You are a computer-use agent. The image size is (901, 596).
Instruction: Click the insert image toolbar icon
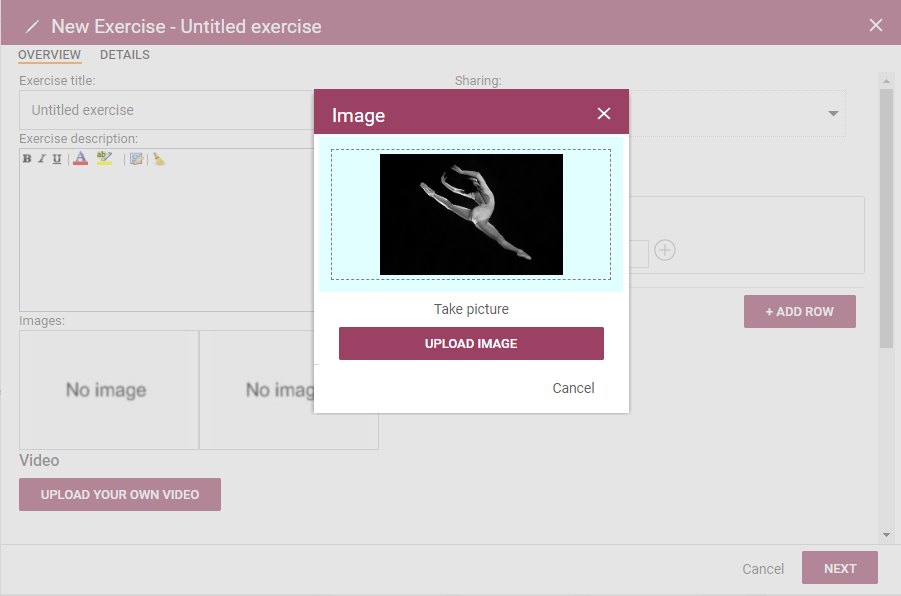pos(136,159)
